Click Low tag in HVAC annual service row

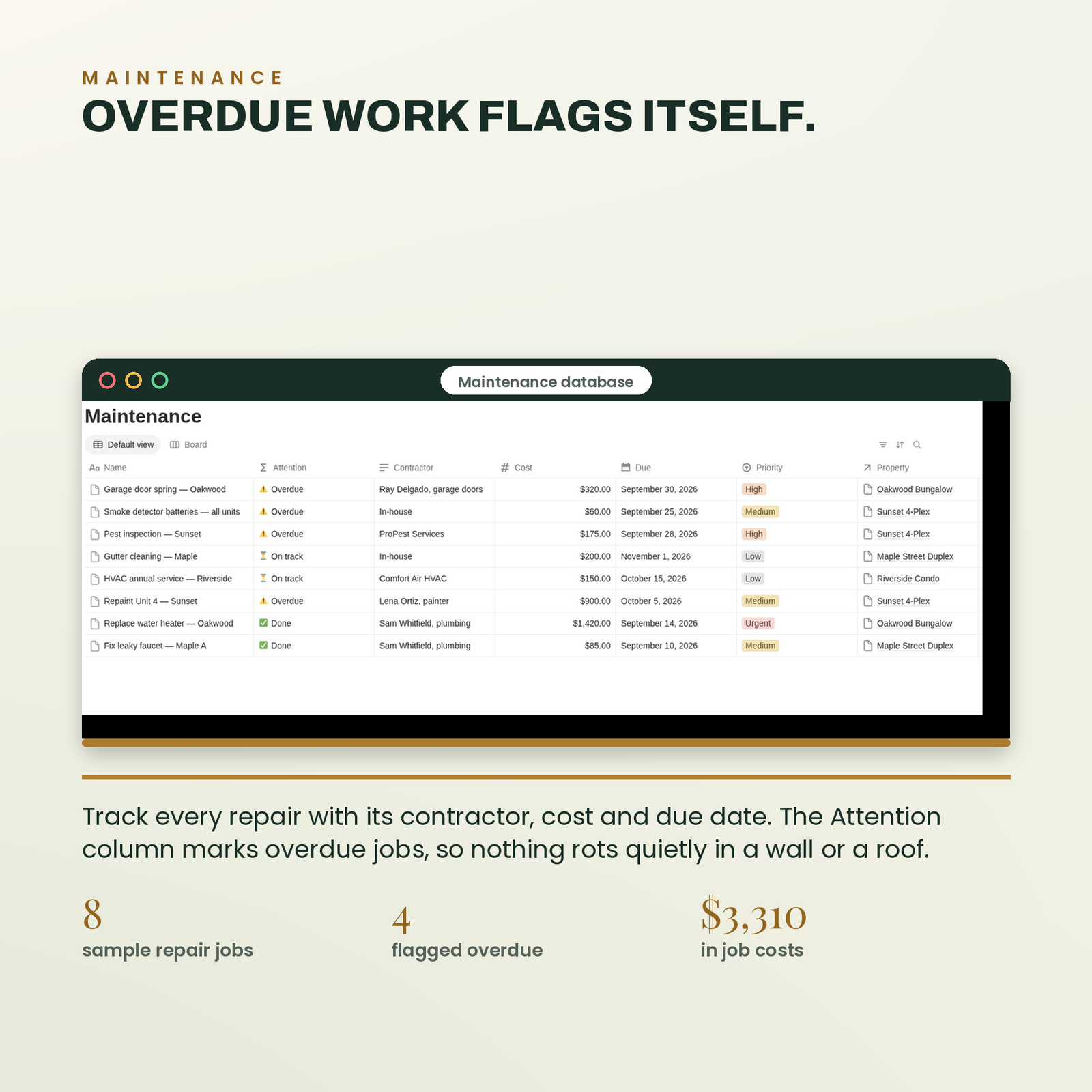point(753,579)
